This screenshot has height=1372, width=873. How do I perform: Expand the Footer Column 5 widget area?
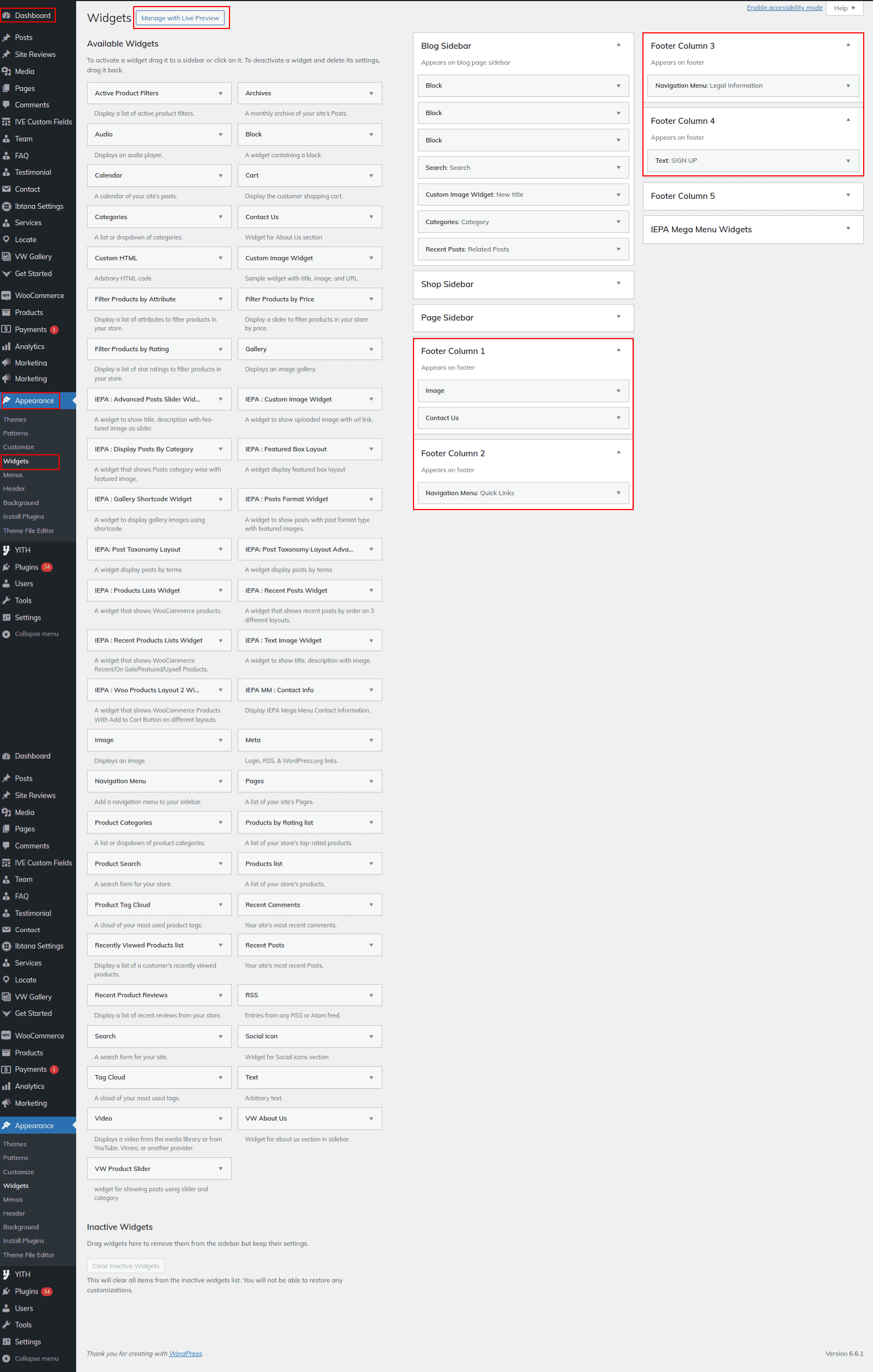point(847,196)
